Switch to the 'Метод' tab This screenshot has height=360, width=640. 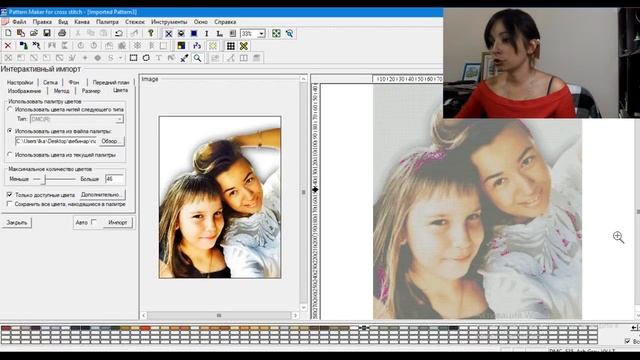(61, 91)
